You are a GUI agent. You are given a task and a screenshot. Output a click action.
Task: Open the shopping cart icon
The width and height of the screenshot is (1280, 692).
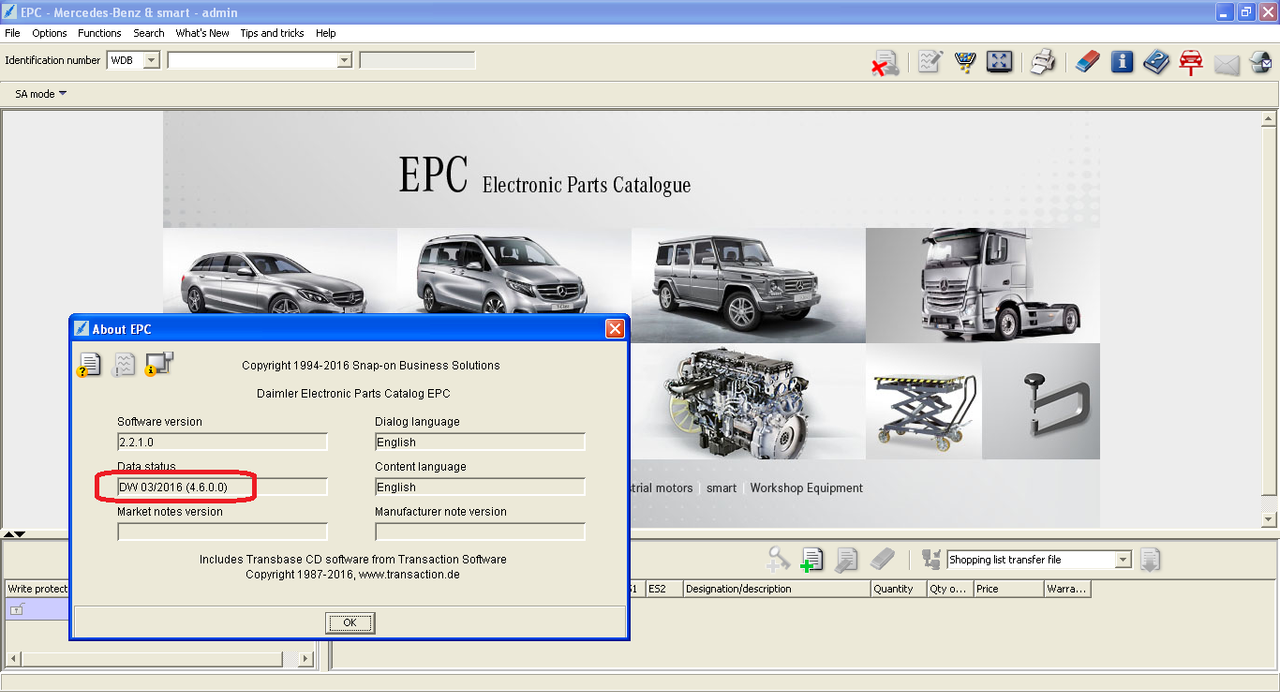point(965,62)
